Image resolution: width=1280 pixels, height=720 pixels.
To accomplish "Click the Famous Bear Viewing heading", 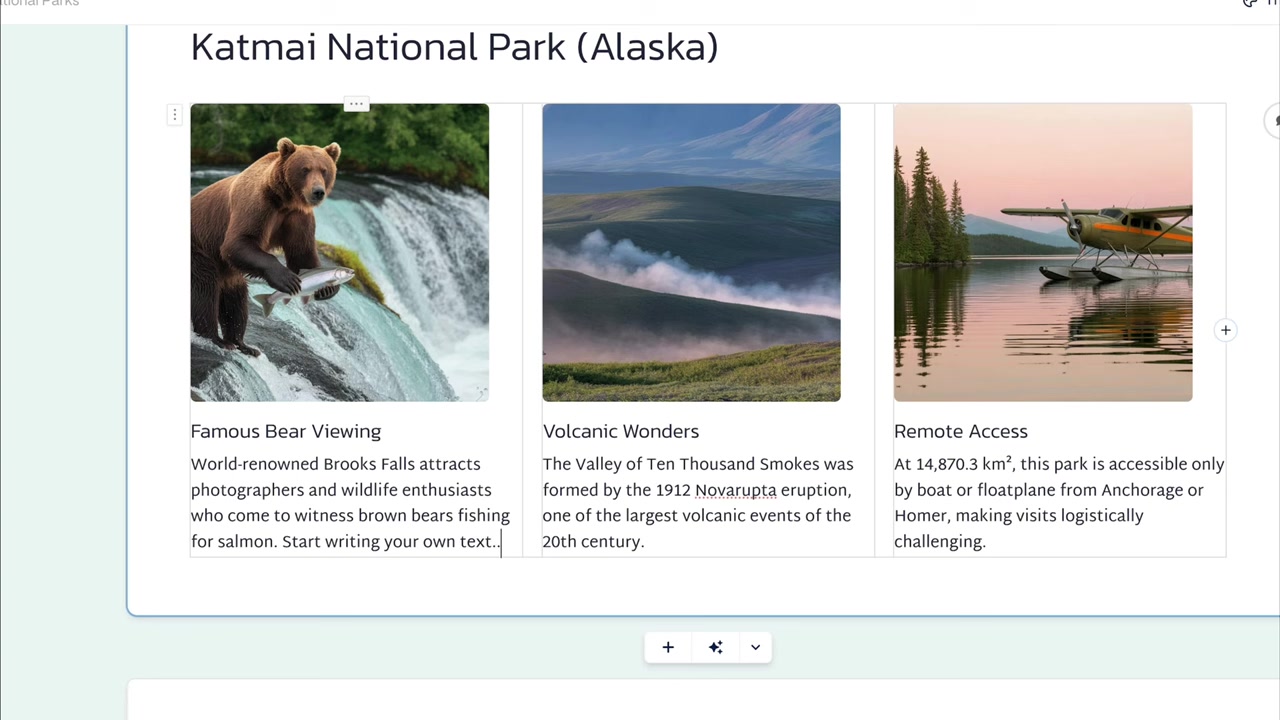I will (286, 431).
